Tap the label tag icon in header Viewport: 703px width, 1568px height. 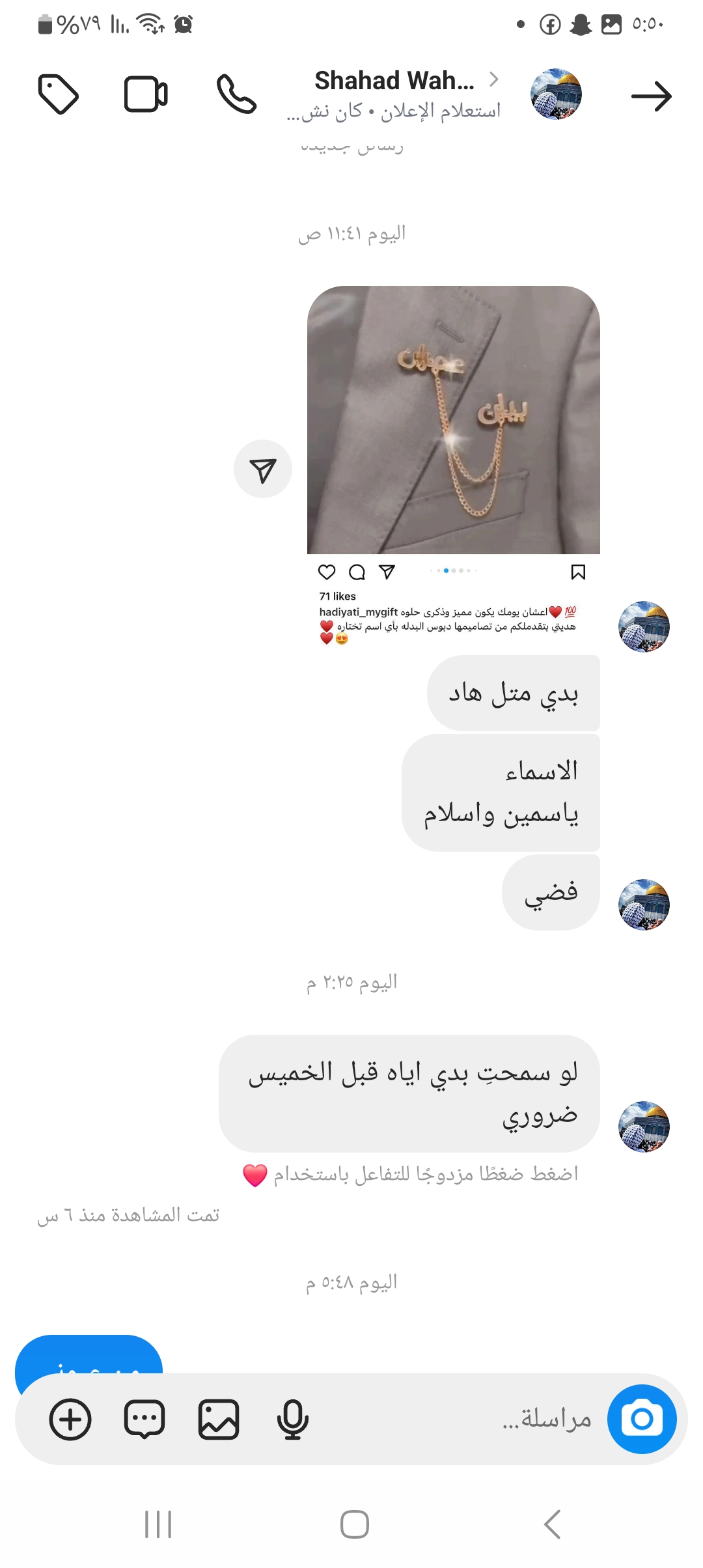[59, 95]
